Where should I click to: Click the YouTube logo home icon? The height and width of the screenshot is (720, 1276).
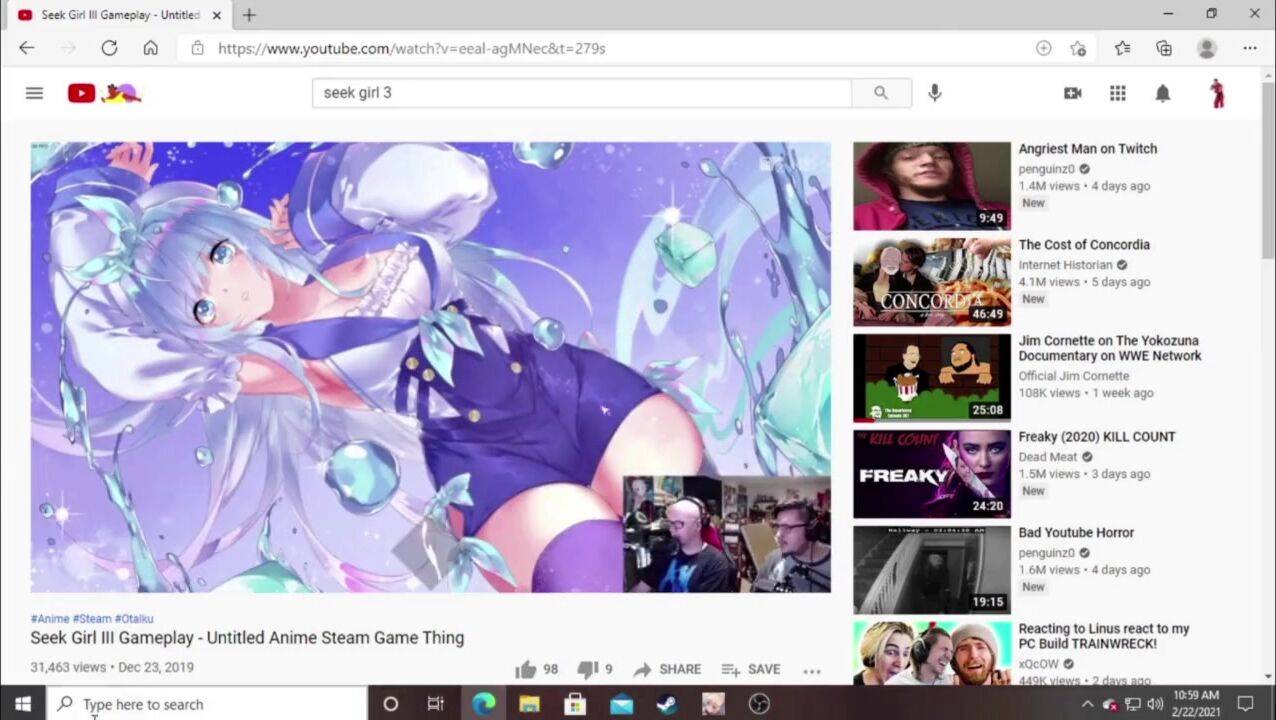point(82,93)
